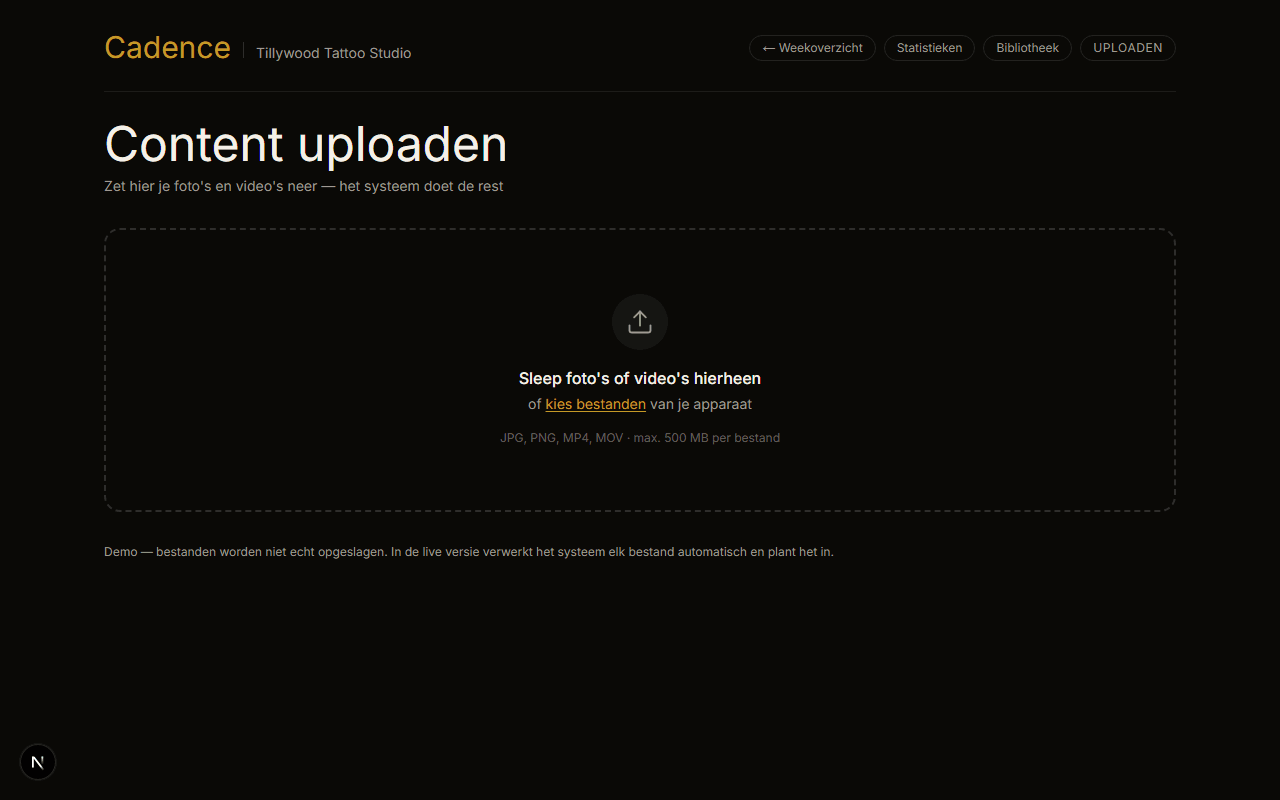Click 'Tillywood Tattoo Studio' studio name
The height and width of the screenshot is (800, 1280).
[x=333, y=53]
